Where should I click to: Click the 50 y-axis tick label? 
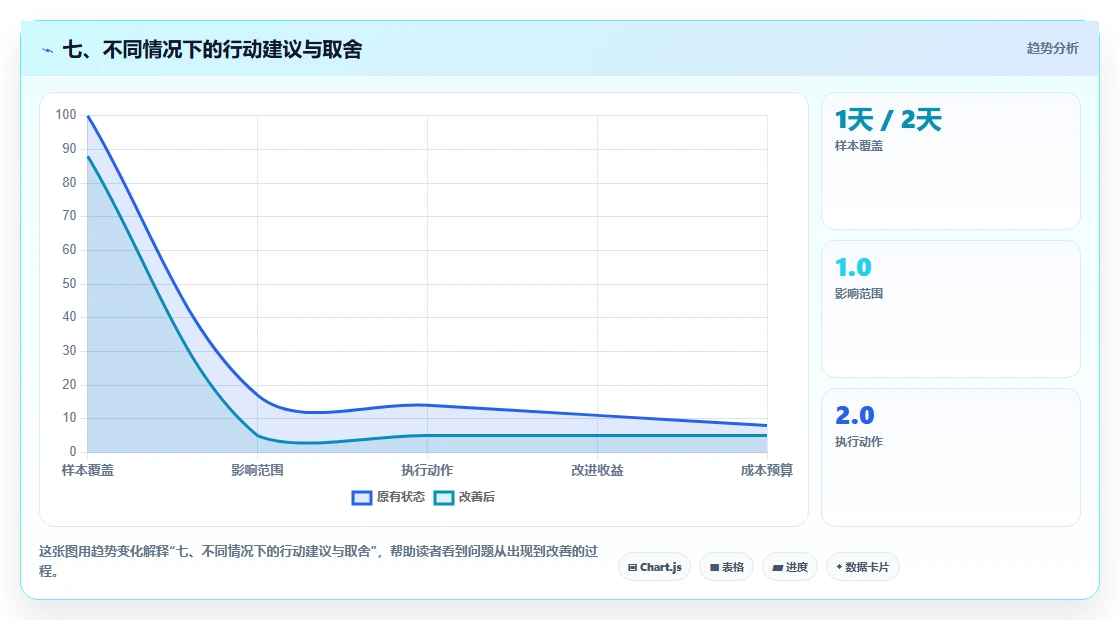[69, 284]
